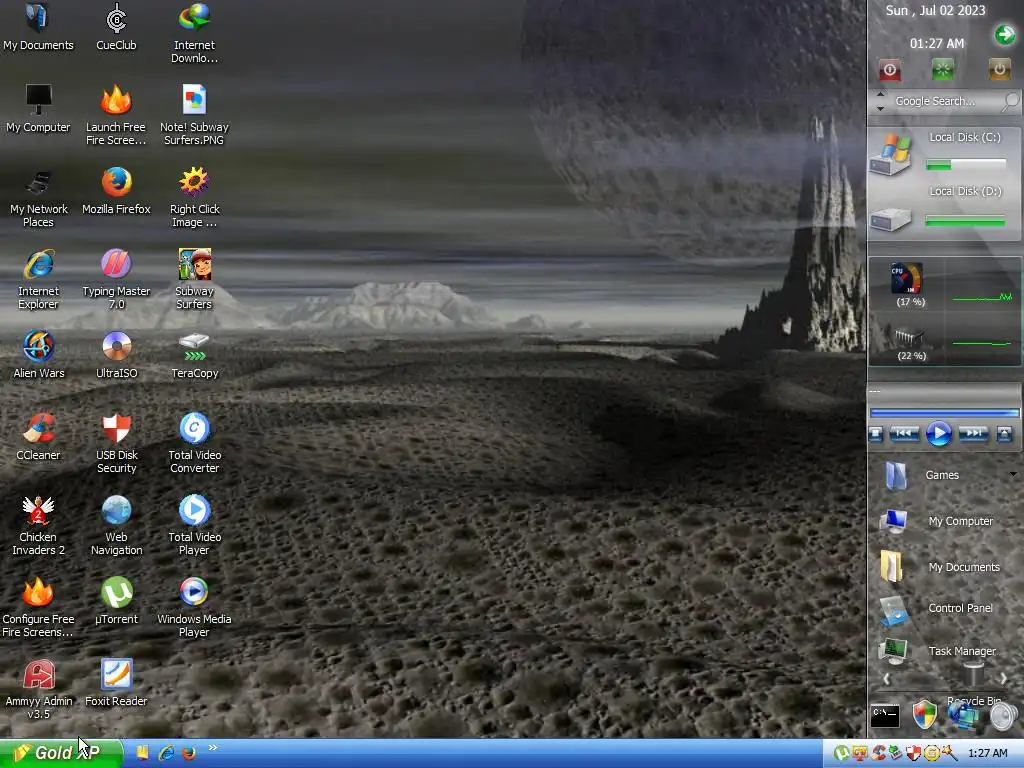Screen dimensions: 1024x768
Task: Open My Network Places desktop icon
Action: click(39, 197)
